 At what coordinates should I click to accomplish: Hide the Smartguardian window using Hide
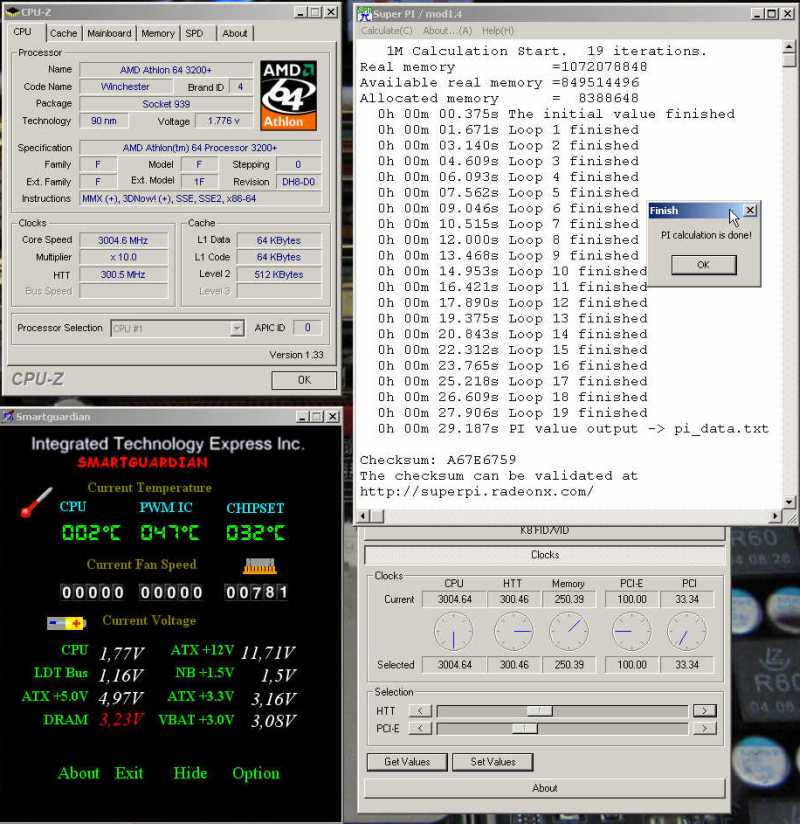coord(190,773)
